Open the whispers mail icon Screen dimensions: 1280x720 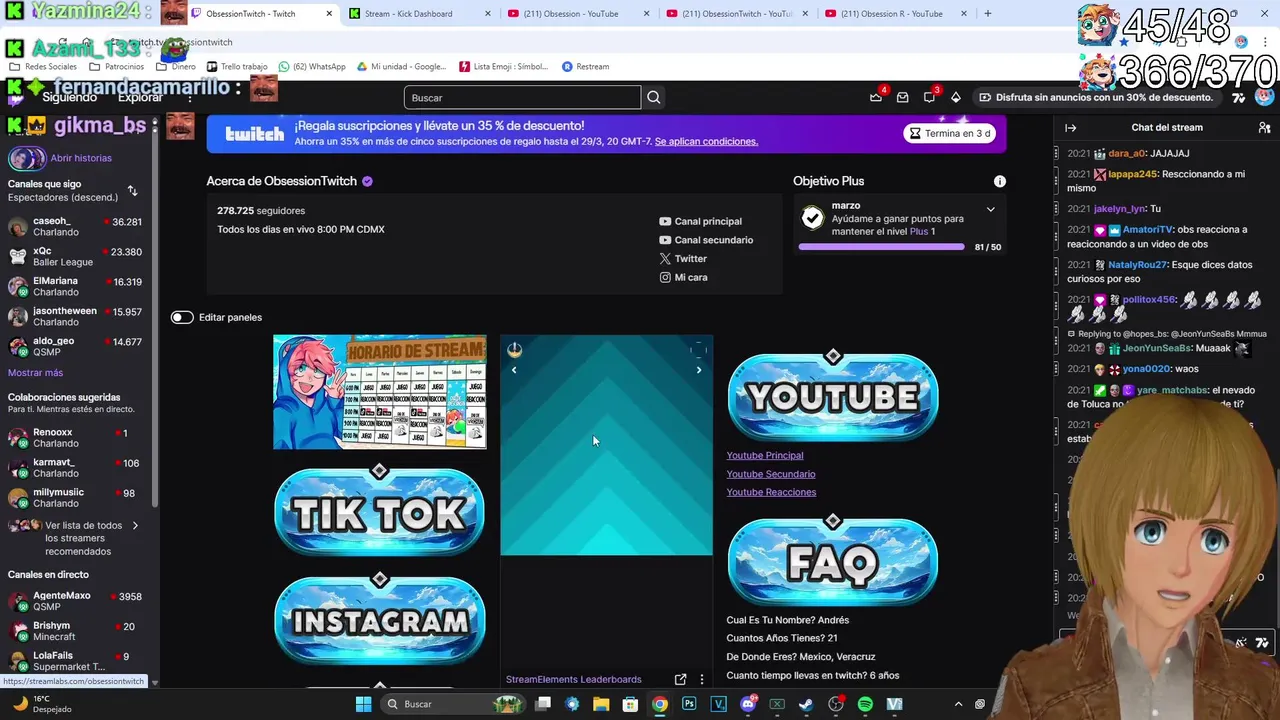(x=902, y=97)
